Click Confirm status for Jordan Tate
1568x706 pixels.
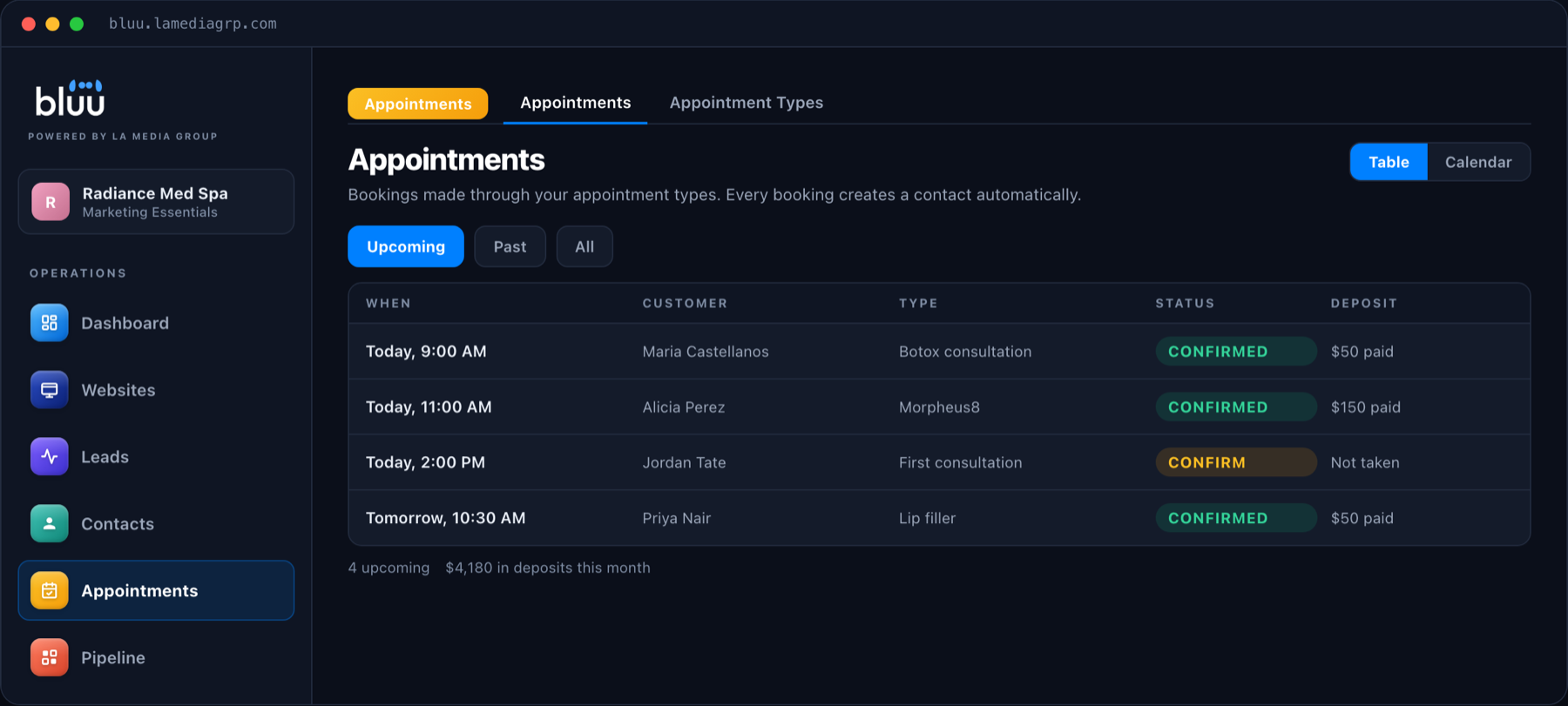1236,462
